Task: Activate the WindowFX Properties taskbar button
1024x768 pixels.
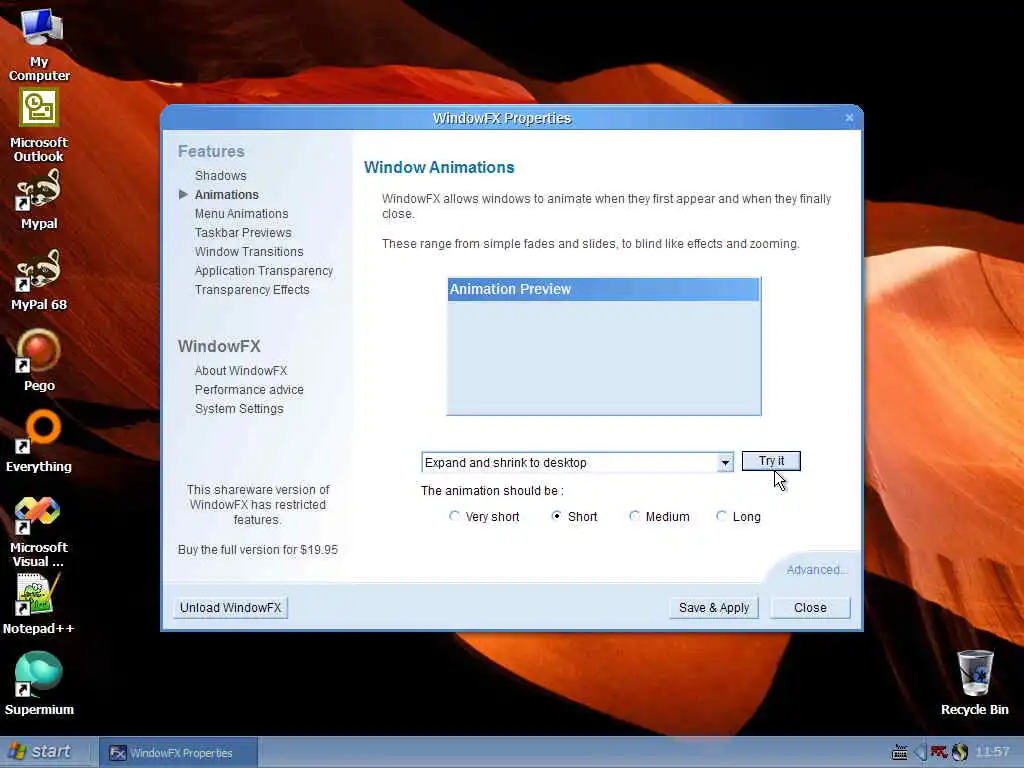Action: [179, 753]
